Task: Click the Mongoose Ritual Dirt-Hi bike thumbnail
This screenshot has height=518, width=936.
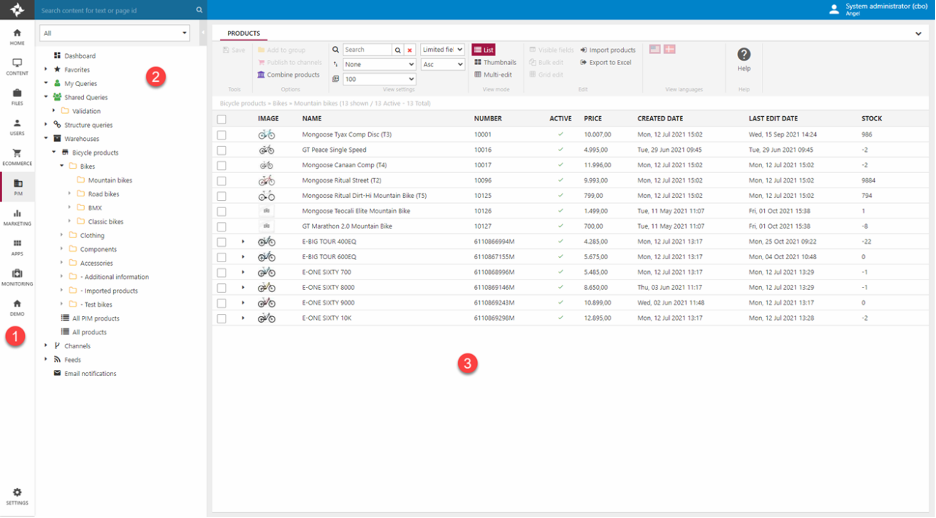Action: 266,196
